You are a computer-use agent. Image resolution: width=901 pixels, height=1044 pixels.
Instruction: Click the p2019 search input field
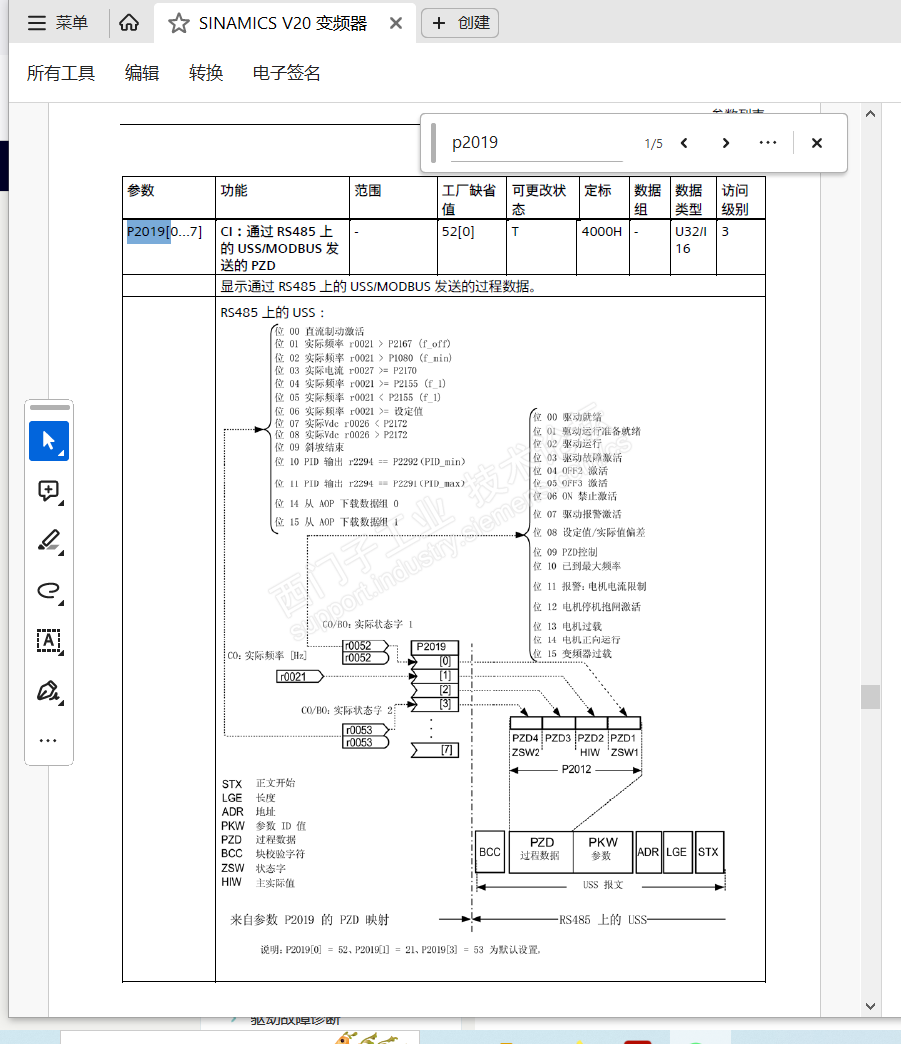tap(536, 142)
